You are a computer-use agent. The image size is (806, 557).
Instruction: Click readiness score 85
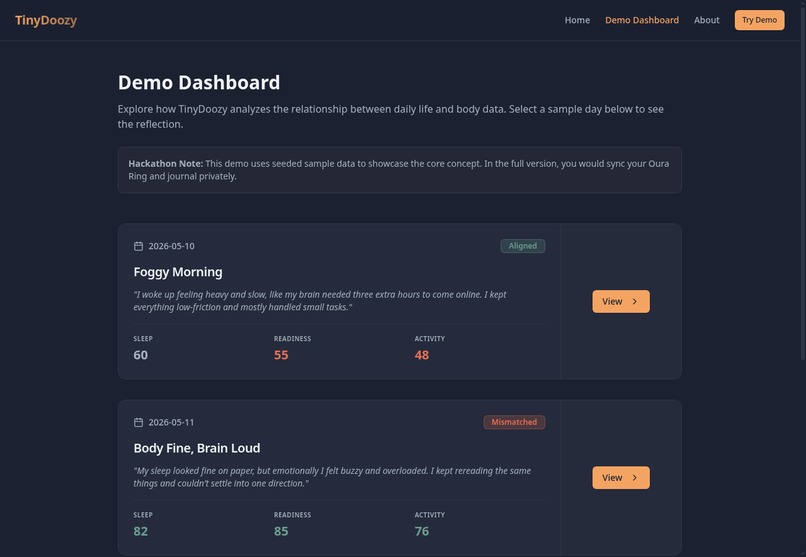[x=281, y=531]
